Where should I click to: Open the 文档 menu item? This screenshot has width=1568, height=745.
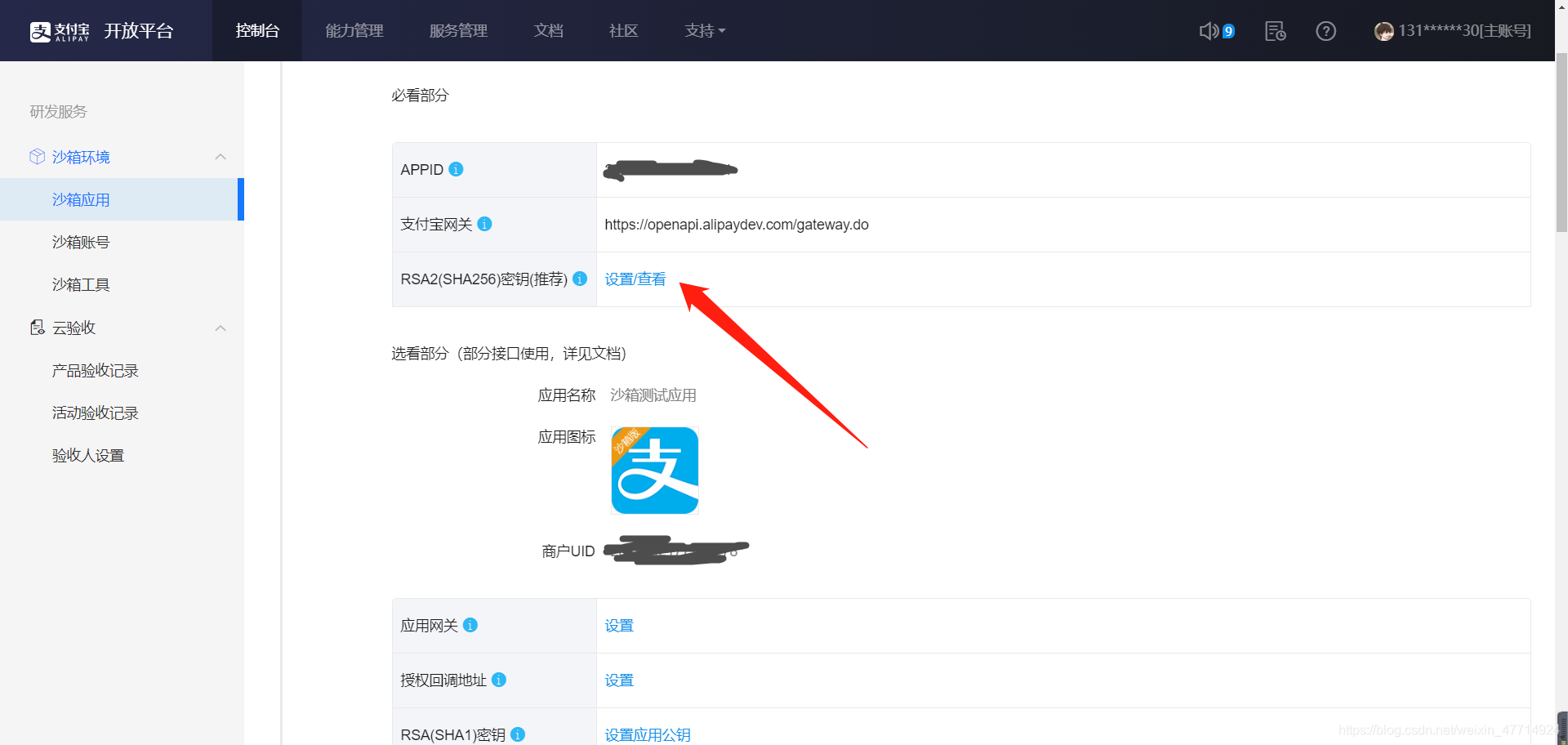point(549,31)
